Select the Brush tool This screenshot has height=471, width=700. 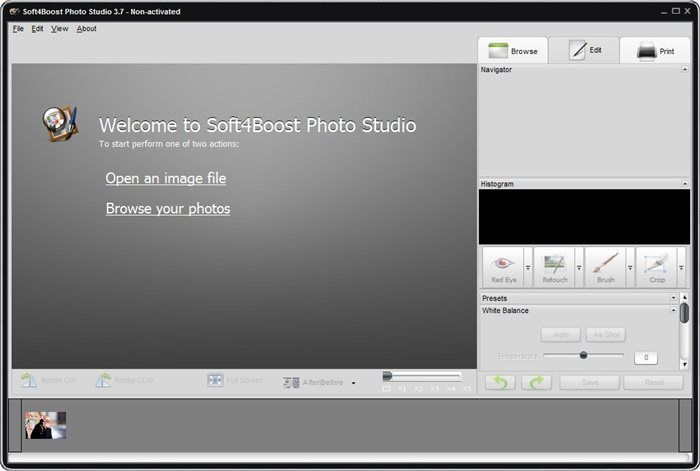(x=605, y=267)
